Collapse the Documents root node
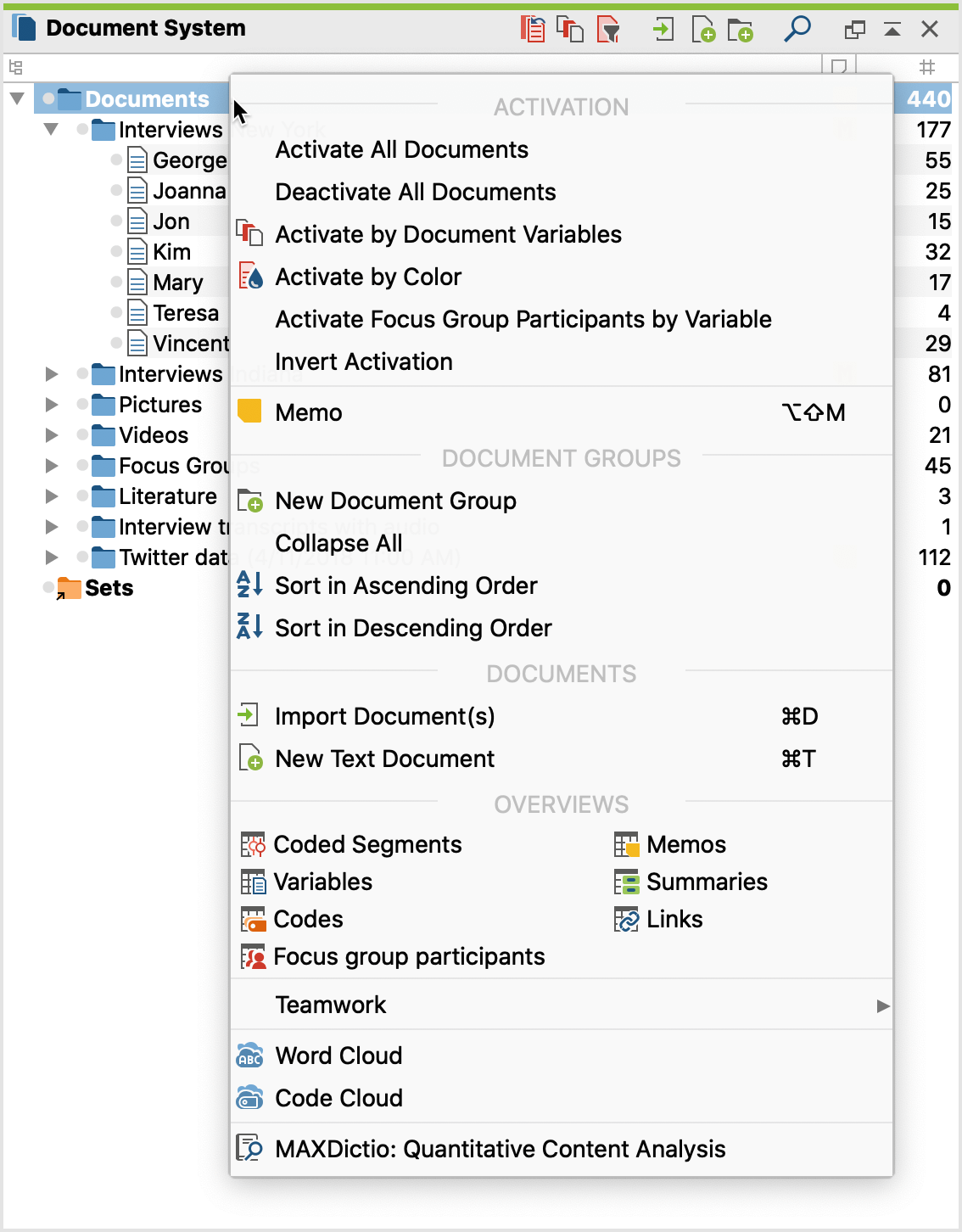Screen dimensions: 962x1232 tap(17, 99)
